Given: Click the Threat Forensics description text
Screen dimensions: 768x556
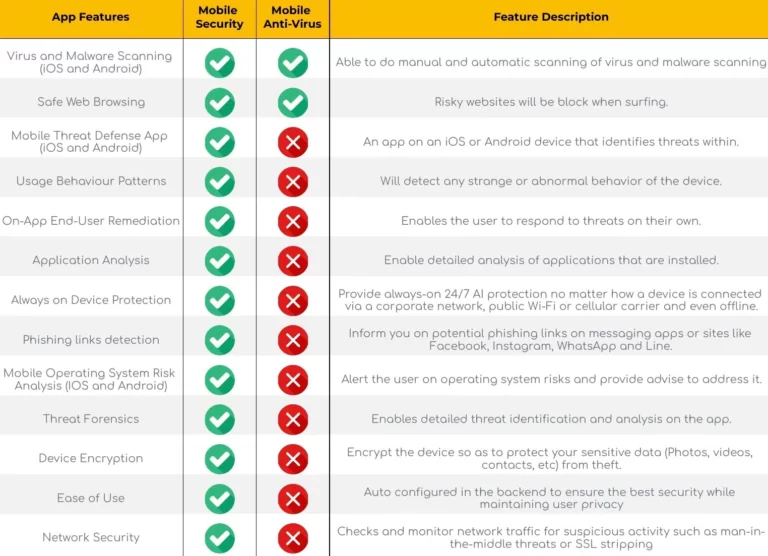Looking at the screenshot, I should click(x=551, y=419).
